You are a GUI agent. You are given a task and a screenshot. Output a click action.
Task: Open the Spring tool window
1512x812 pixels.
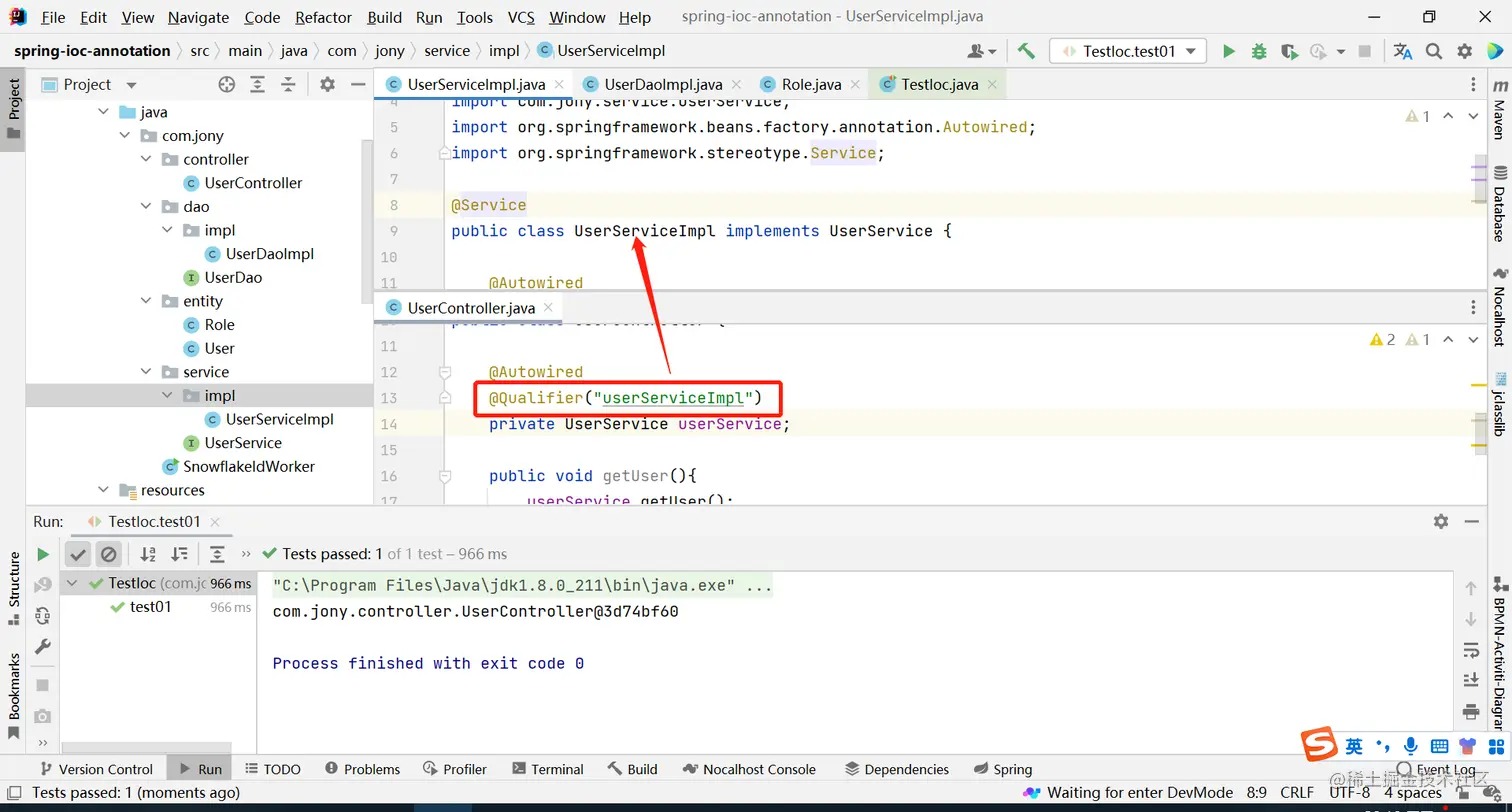pos(1003,769)
